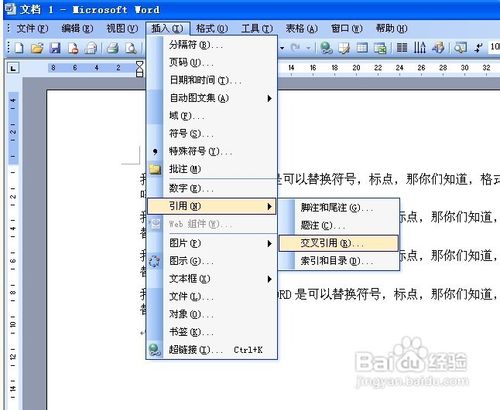This screenshot has width=500, height=410.
Task: Open the 帮助 menu
Action: pos(391,29)
